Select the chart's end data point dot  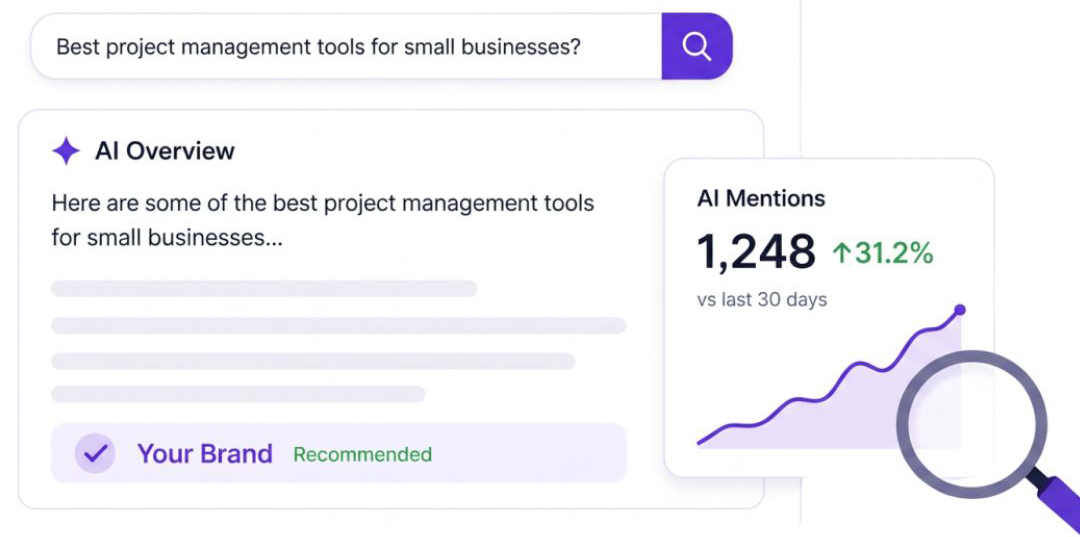[x=960, y=310]
